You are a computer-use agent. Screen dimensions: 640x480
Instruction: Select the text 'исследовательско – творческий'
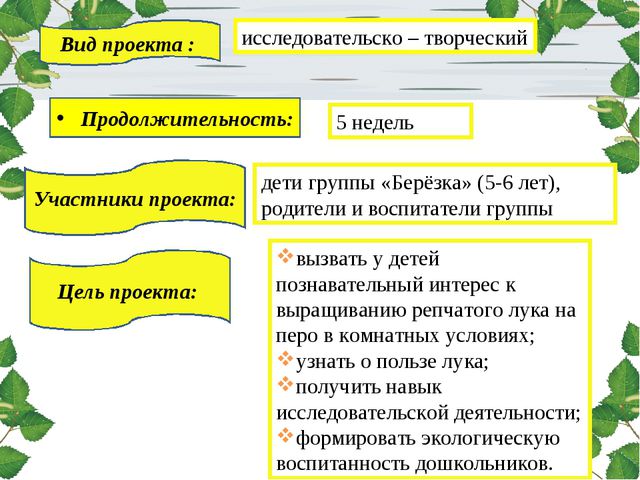(x=384, y=38)
